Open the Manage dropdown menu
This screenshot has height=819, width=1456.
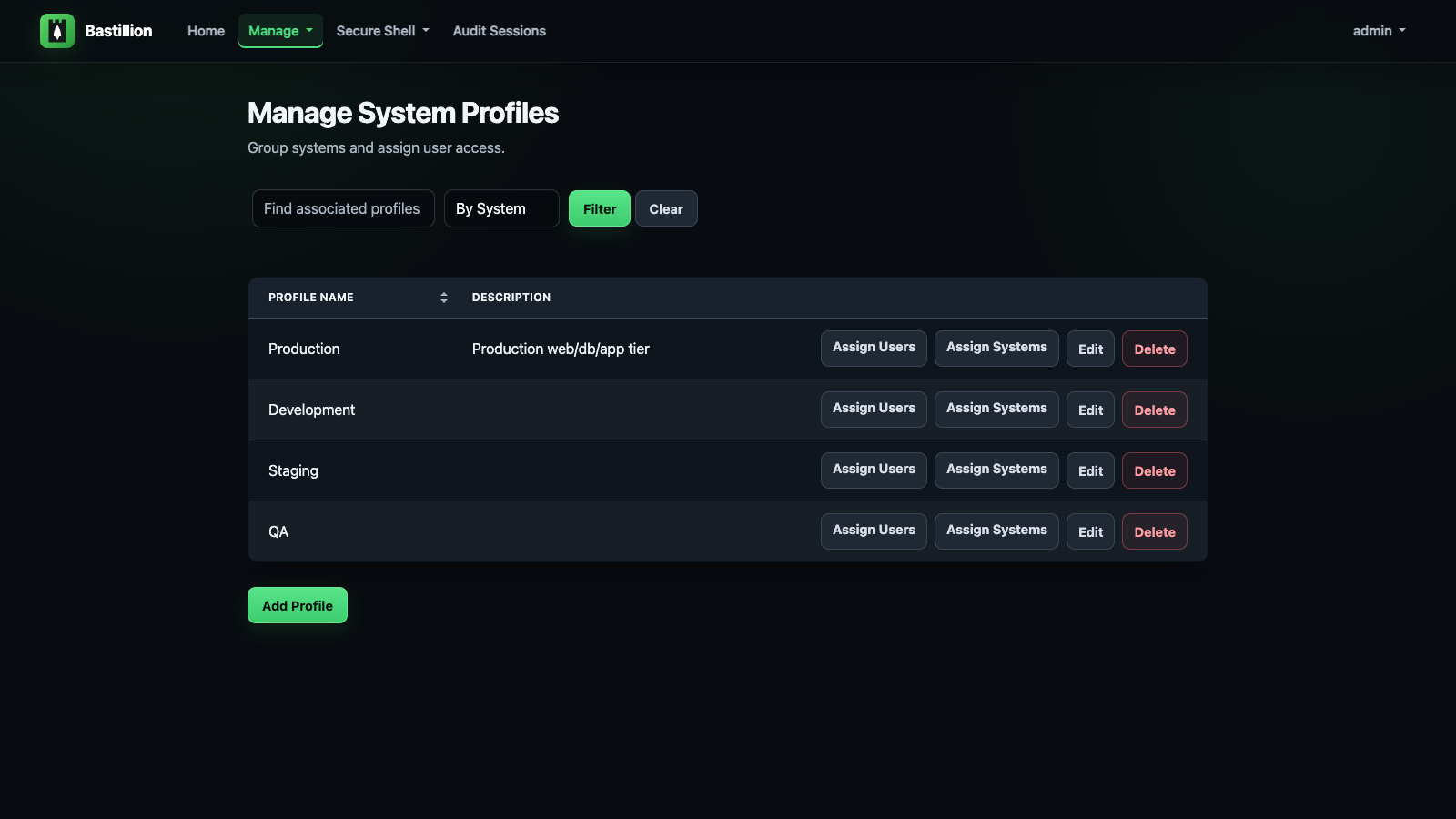[280, 31]
